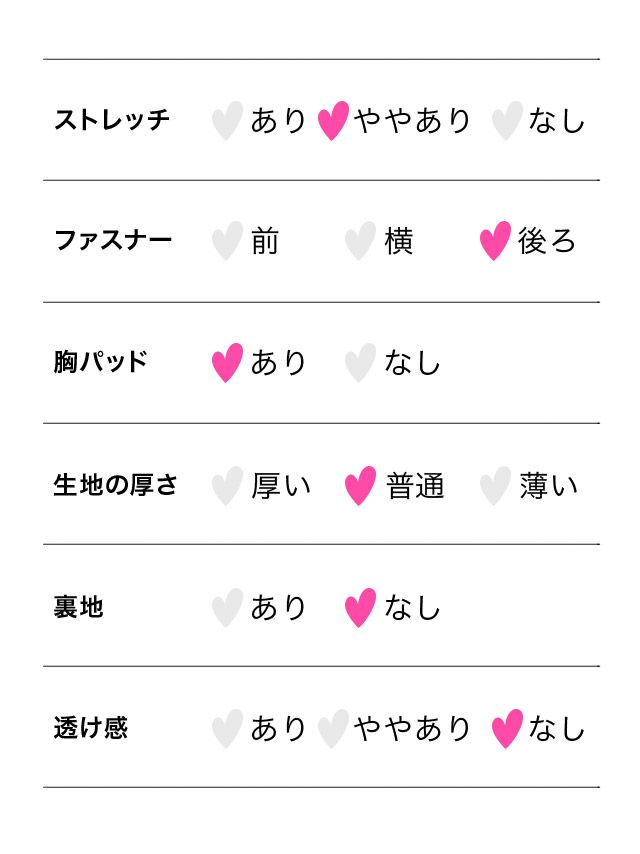The height and width of the screenshot is (854, 640).
Task: Pick the gray heart for 透け感 ややあり
Action: pos(333,729)
